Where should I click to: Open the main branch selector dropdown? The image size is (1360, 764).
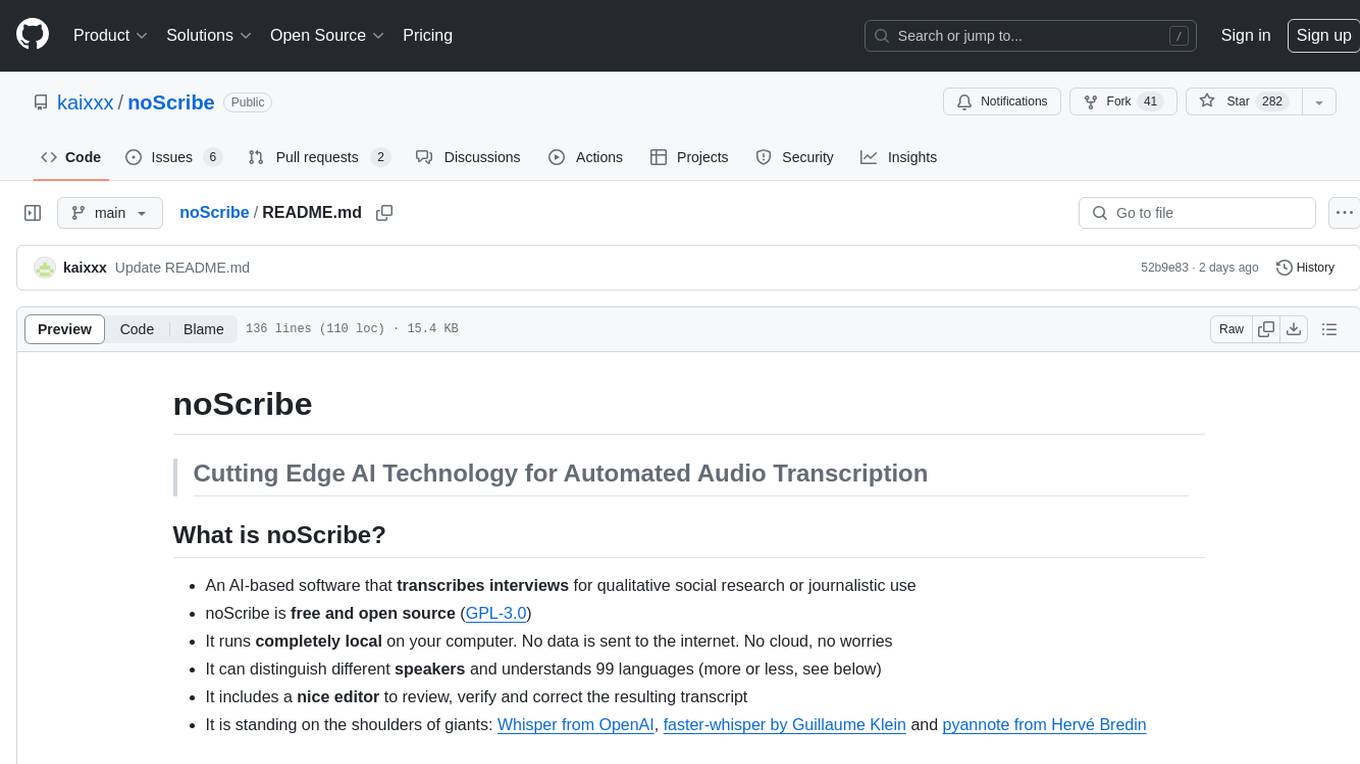coord(109,213)
